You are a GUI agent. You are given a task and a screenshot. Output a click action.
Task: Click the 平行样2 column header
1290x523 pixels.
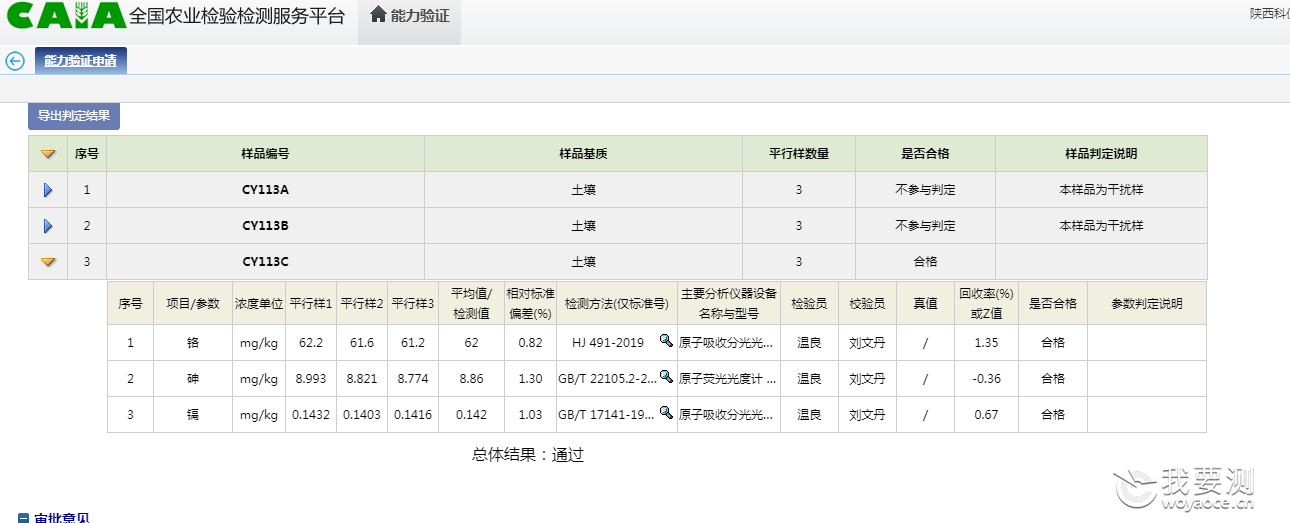pyautogui.click(x=362, y=304)
